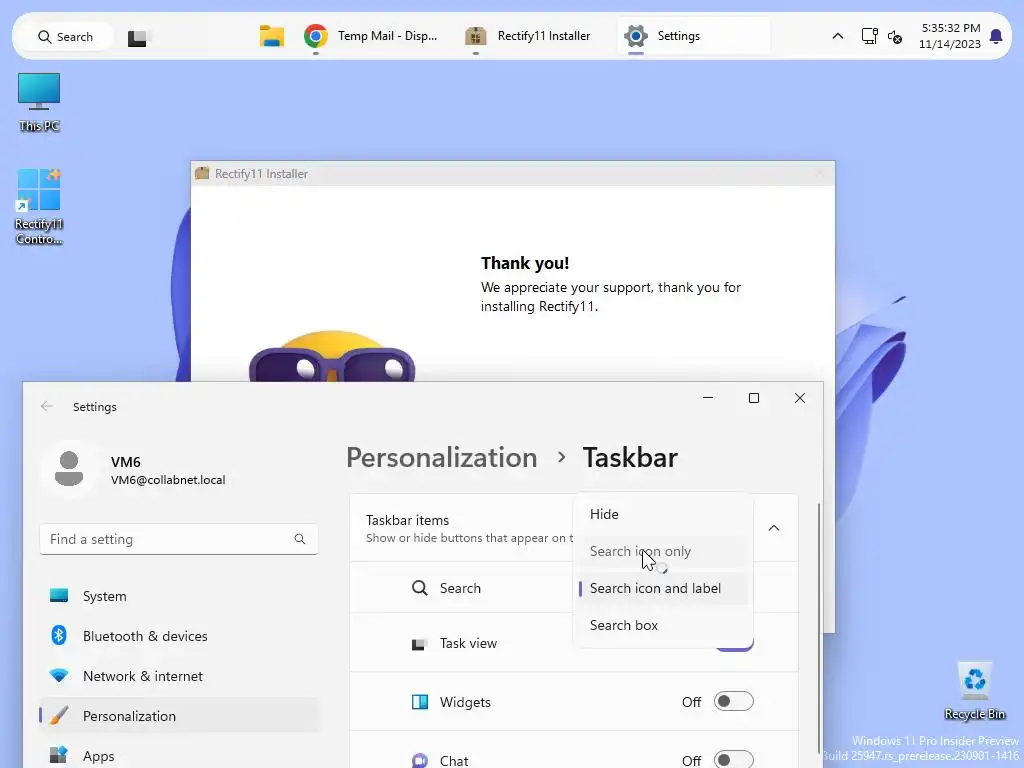Image resolution: width=1024 pixels, height=768 pixels.
Task: Go back in Settings window
Action: point(47,407)
